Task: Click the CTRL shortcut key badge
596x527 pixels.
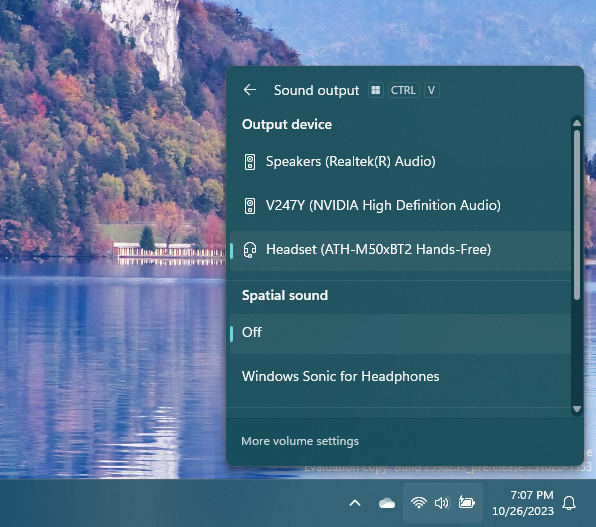Action: coord(403,90)
